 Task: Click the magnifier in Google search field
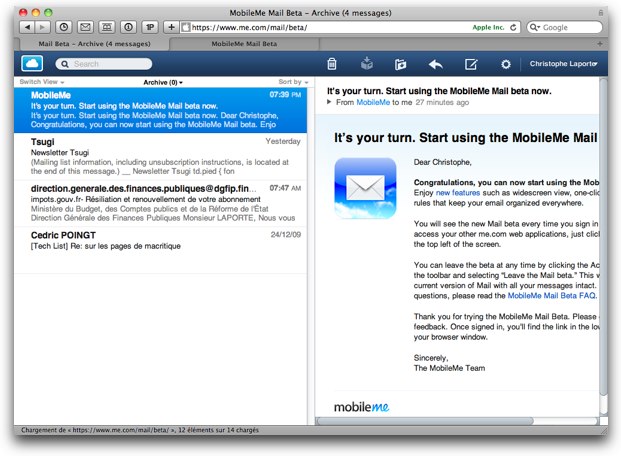coord(535,27)
